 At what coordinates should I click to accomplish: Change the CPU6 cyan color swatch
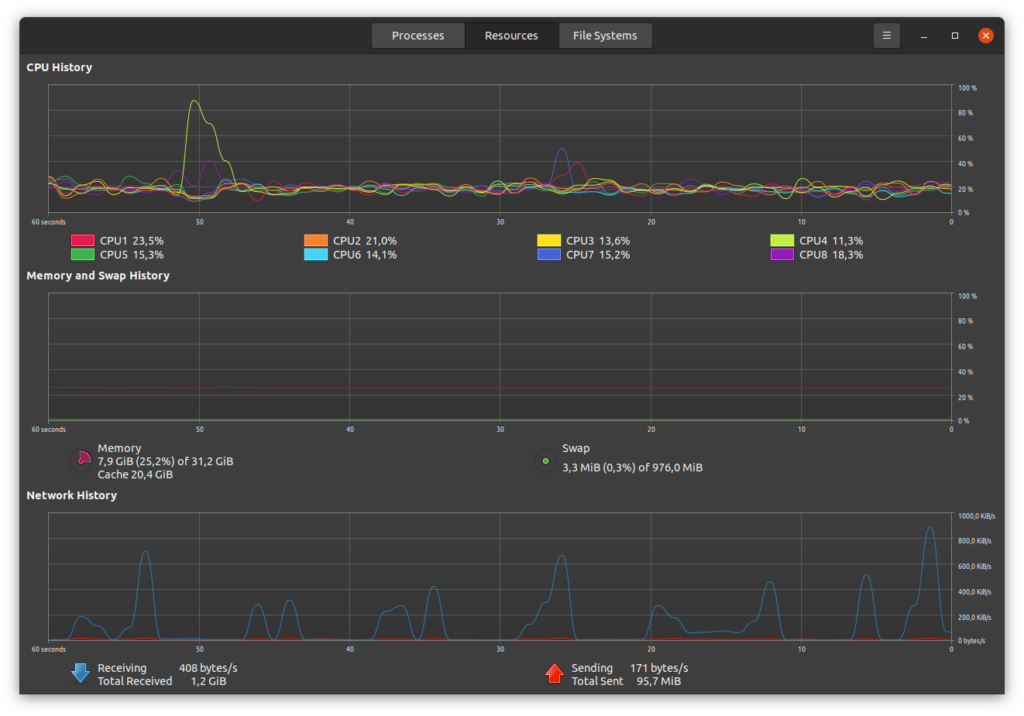pyautogui.click(x=316, y=255)
